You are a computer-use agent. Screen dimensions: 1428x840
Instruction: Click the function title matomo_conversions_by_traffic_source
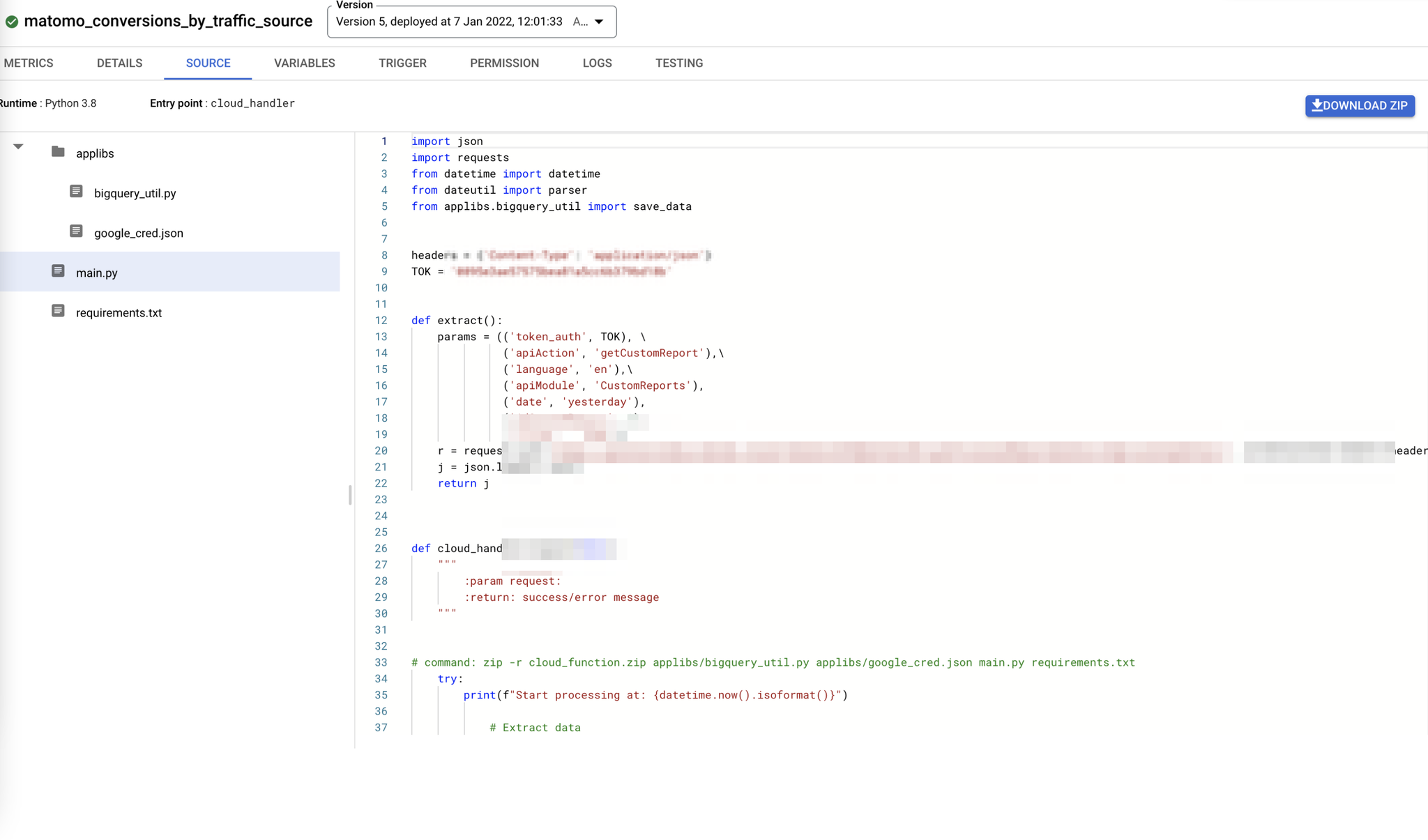click(168, 21)
